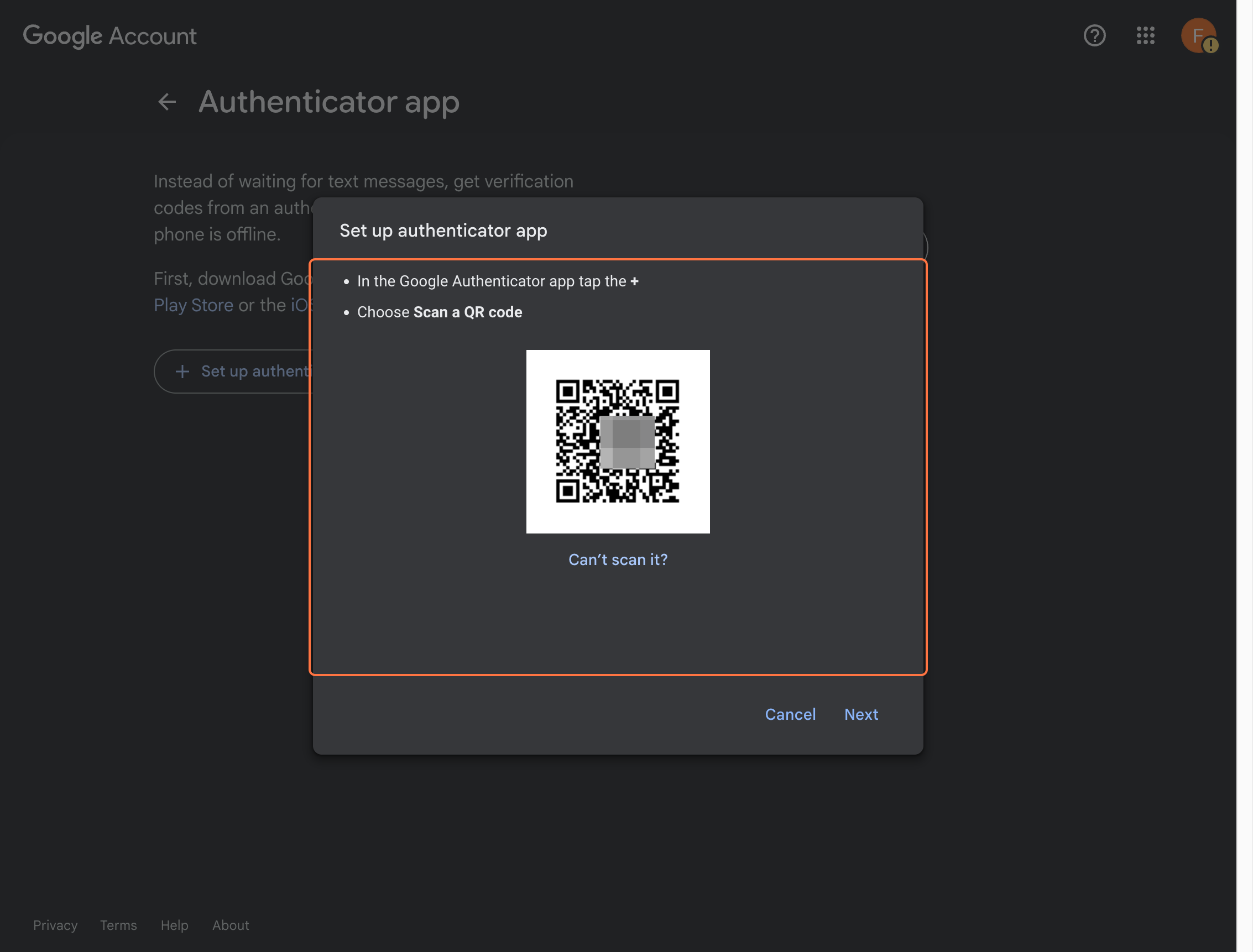Click the QR code image
Viewport: 1253px width, 952px height.
[618, 441]
